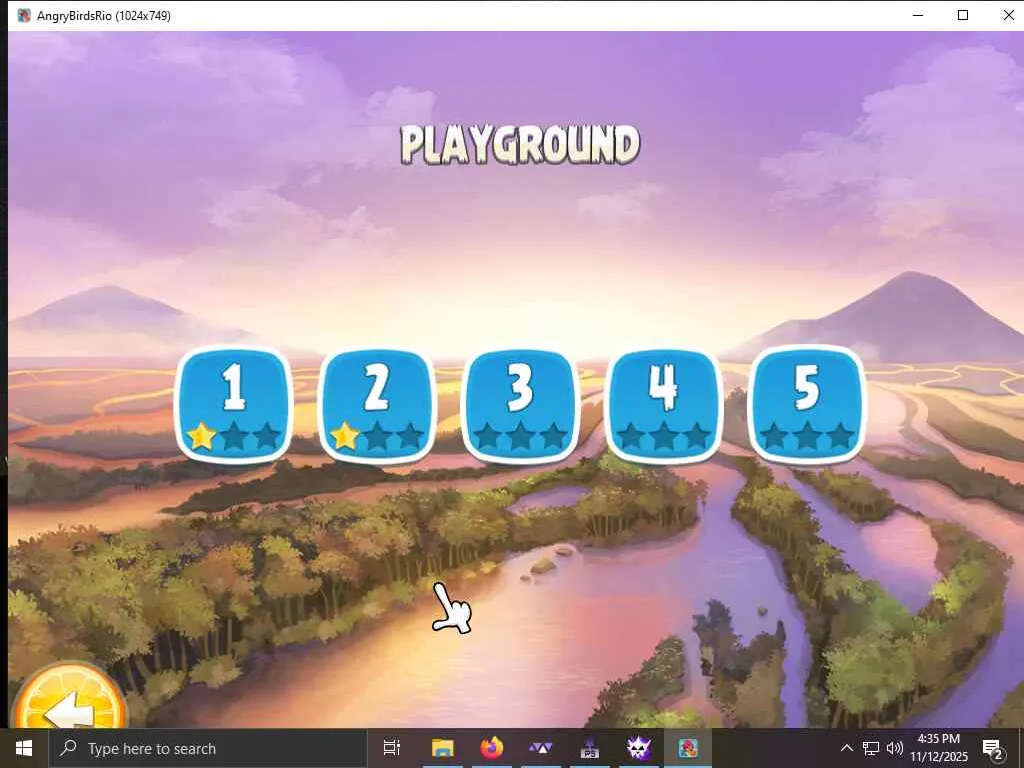Start Playground level 3
This screenshot has height=768, width=1024.
pyautogui.click(x=520, y=405)
